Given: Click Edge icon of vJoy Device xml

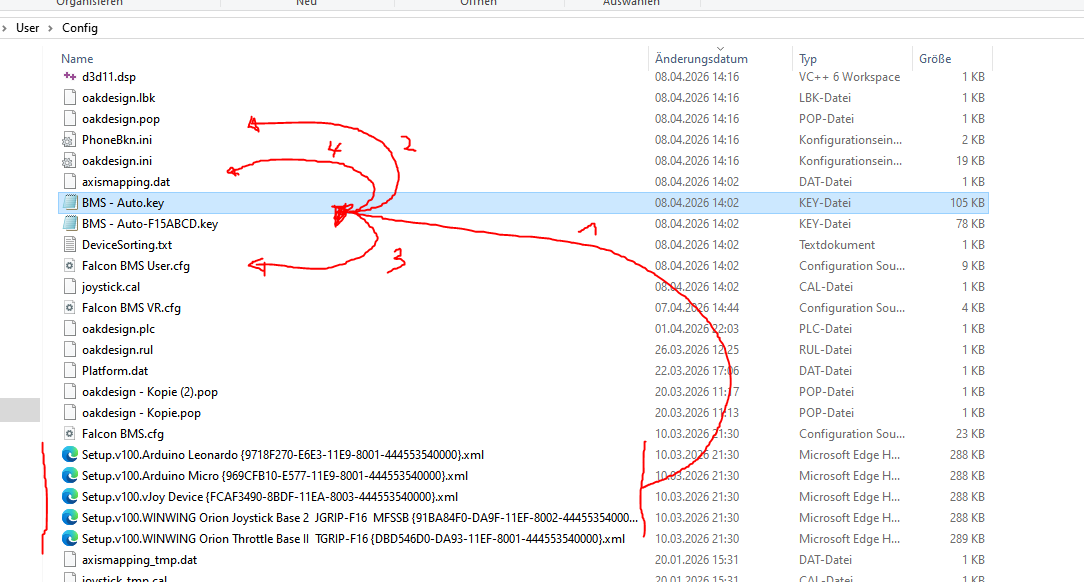Looking at the screenshot, I should [69, 496].
